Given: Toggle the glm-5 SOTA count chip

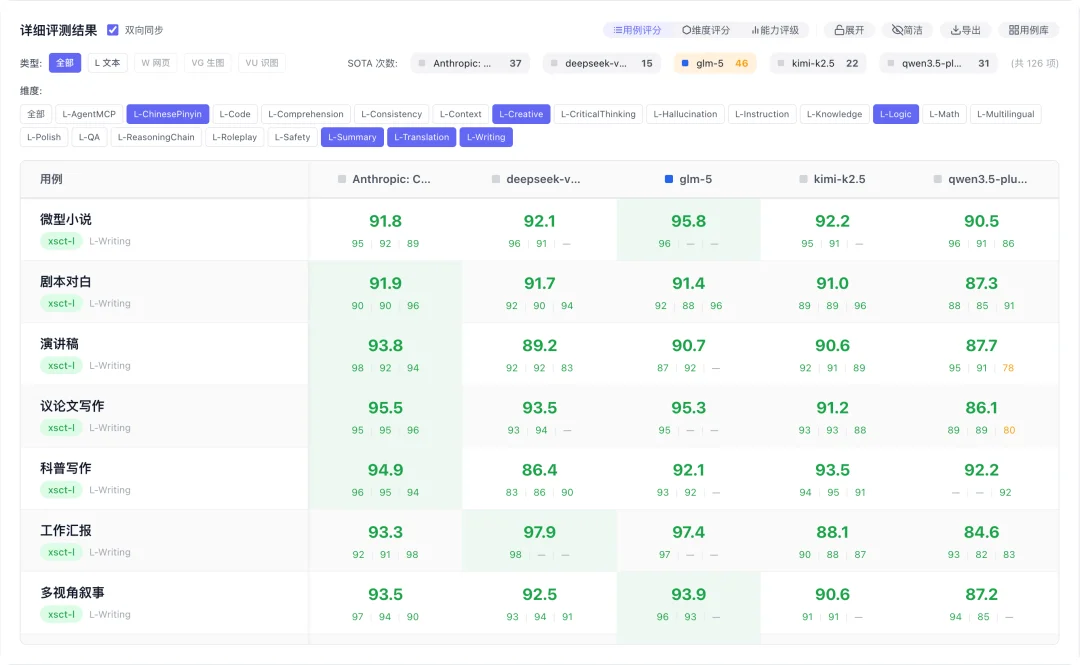Looking at the screenshot, I should pos(714,63).
